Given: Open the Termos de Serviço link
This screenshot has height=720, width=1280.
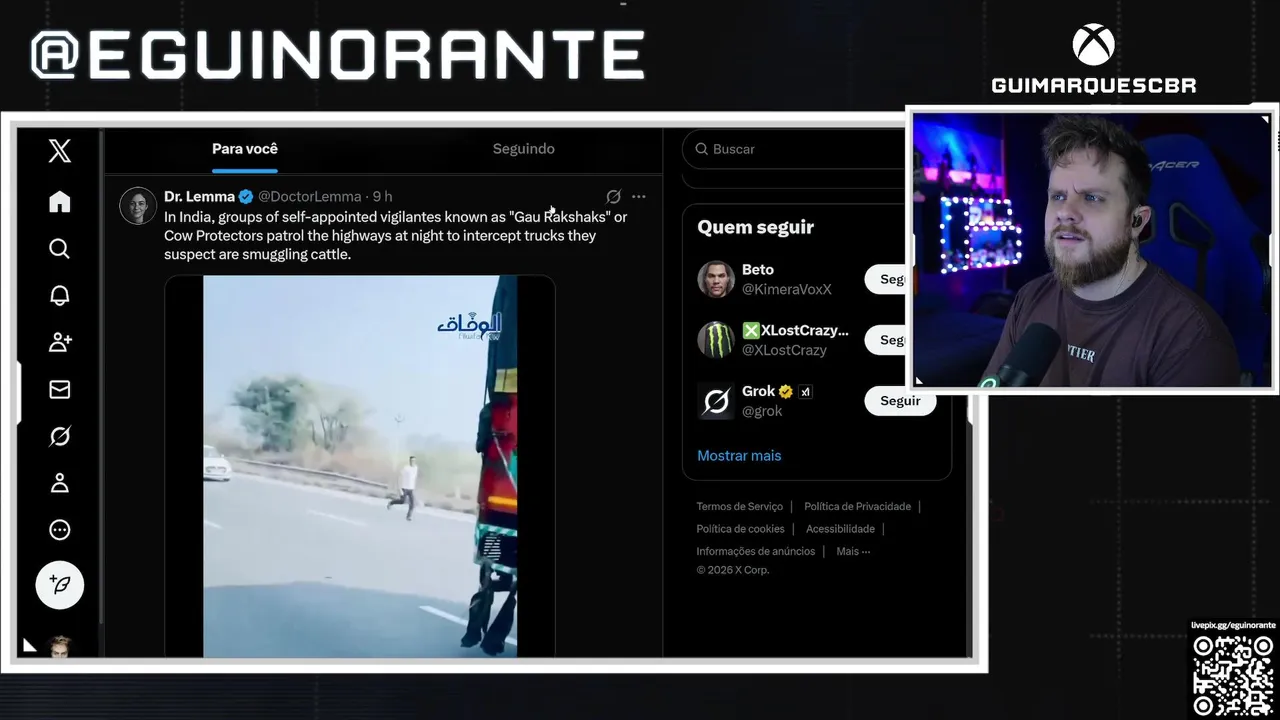Looking at the screenshot, I should 740,507.
